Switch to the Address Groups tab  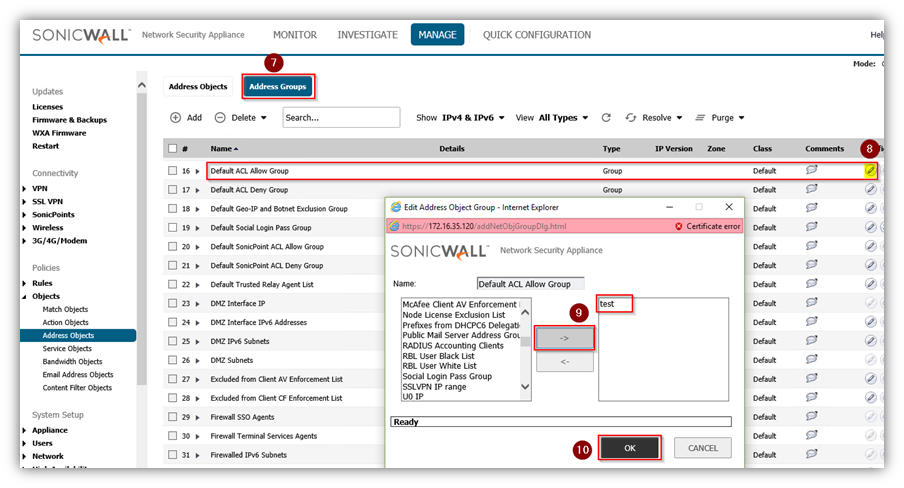(x=278, y=87)
